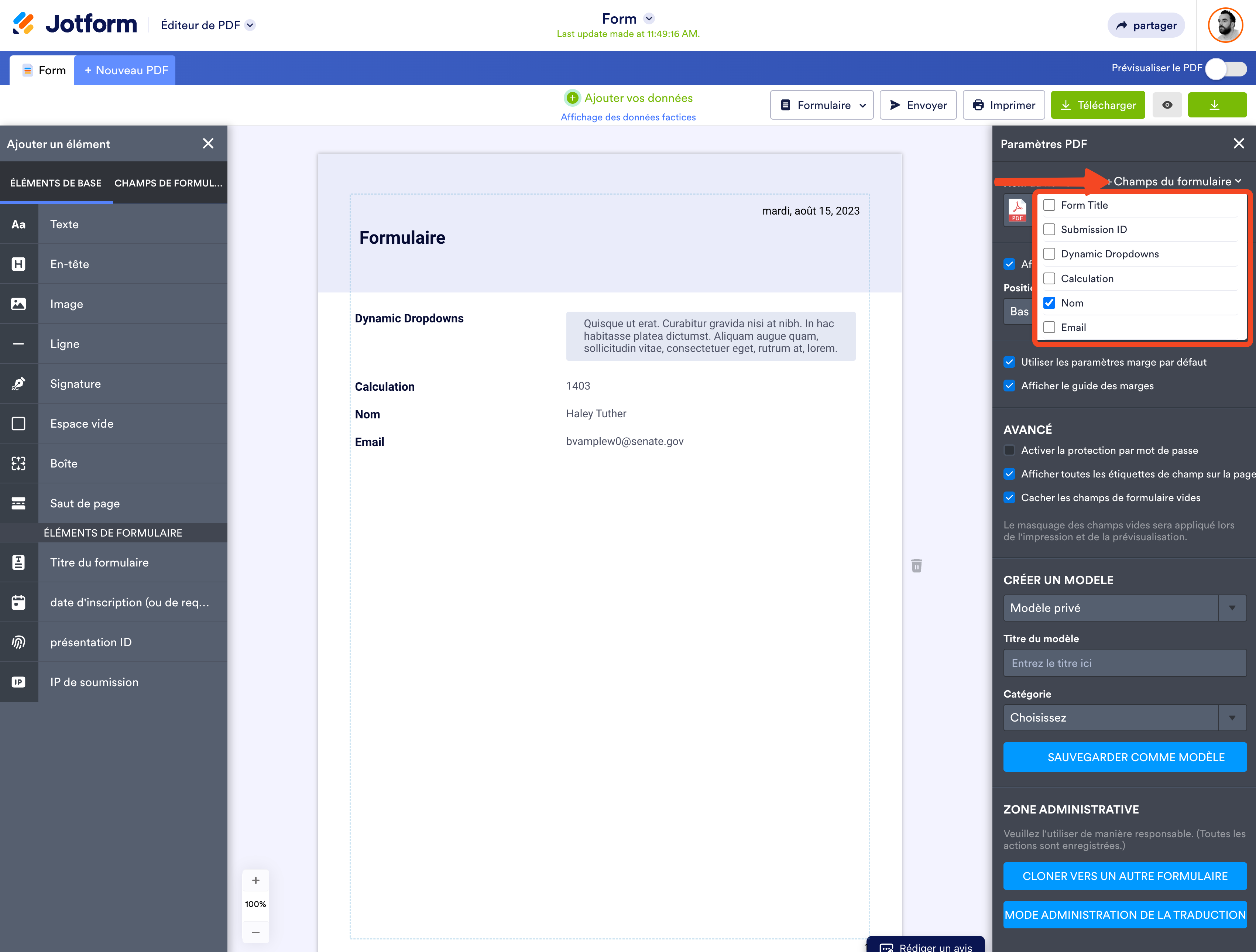Enable Activer la protection par mot de passe
Viewport: 1256px width, 952px height.
pos(1009,451)
